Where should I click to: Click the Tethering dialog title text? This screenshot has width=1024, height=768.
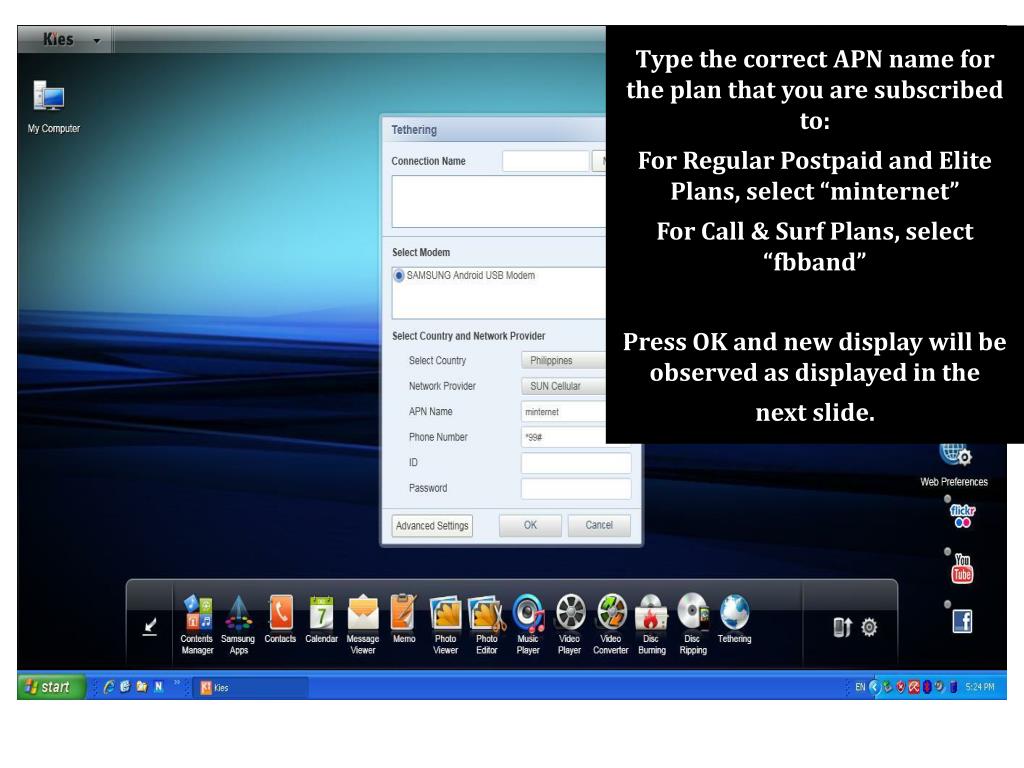414,130
